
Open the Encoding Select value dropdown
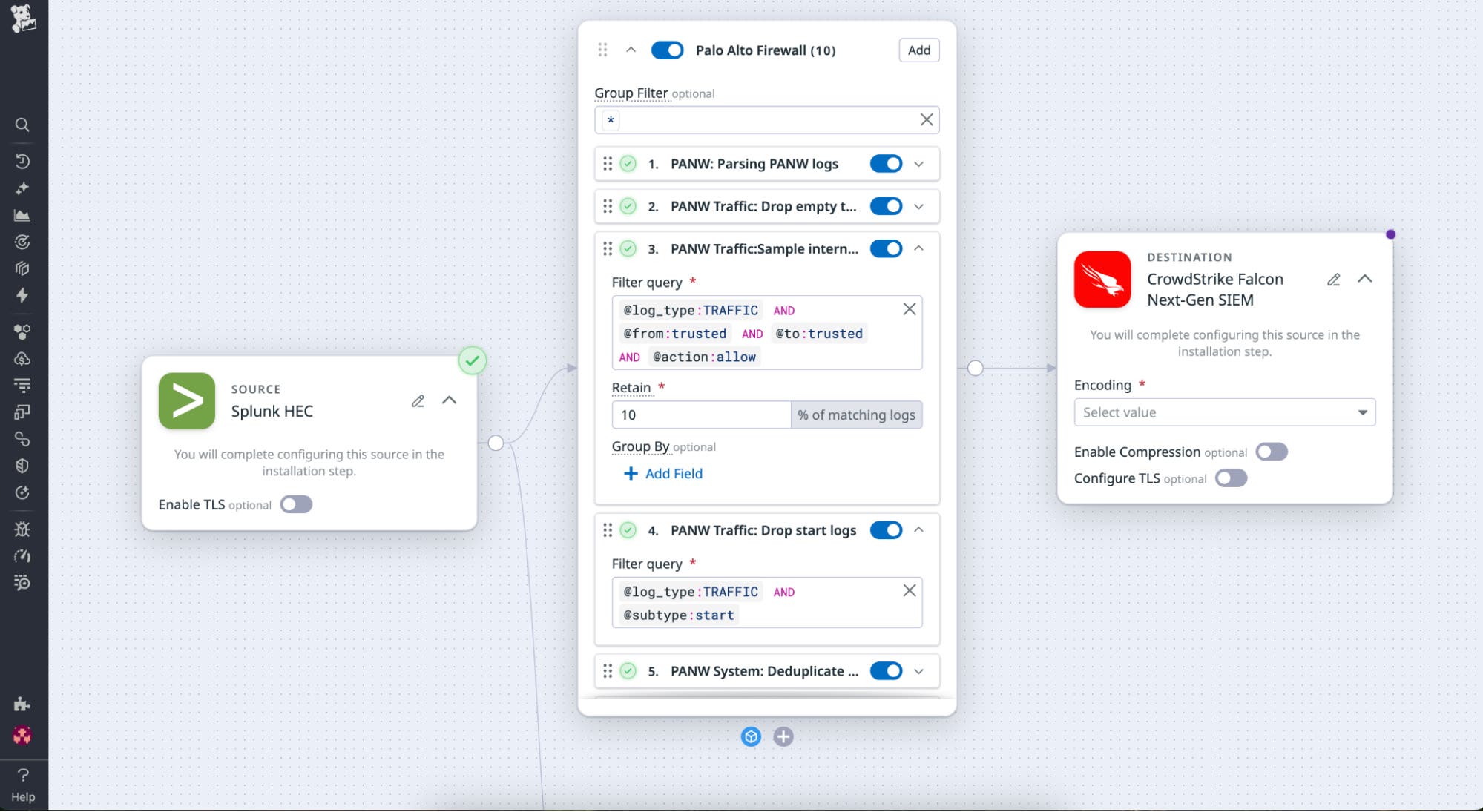(1223, 412)
